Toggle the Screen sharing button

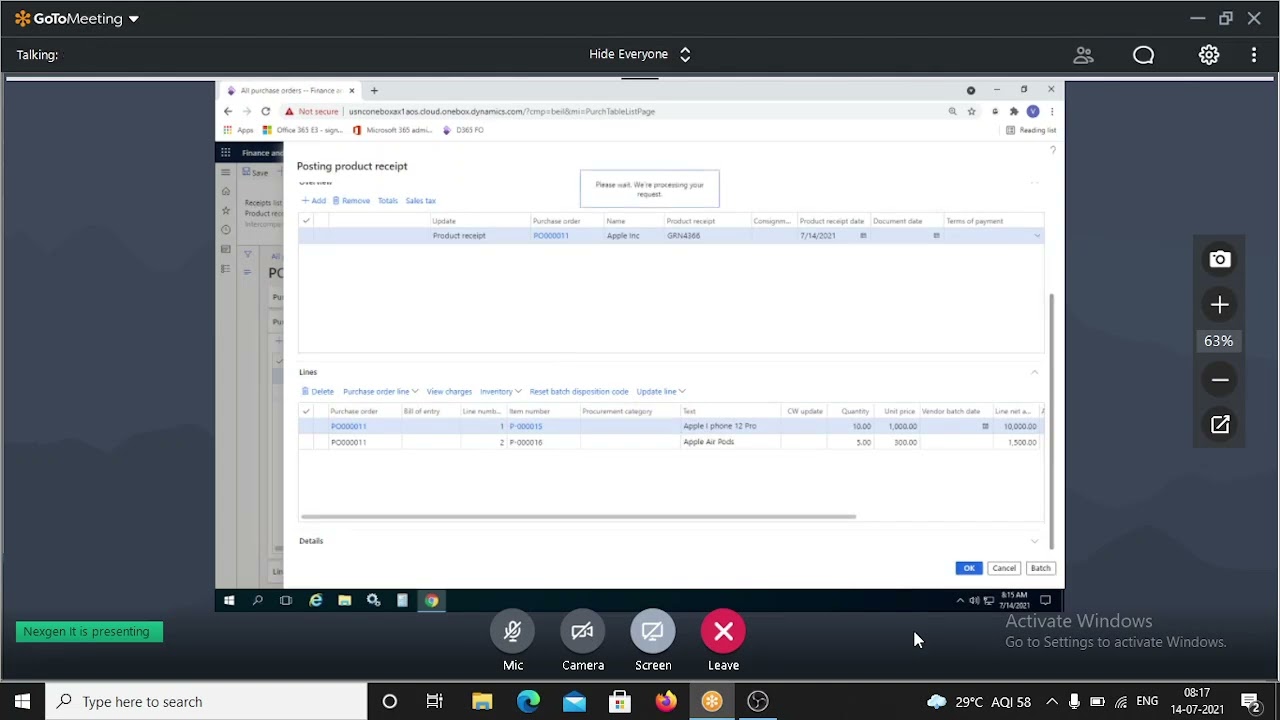(652, 632)
